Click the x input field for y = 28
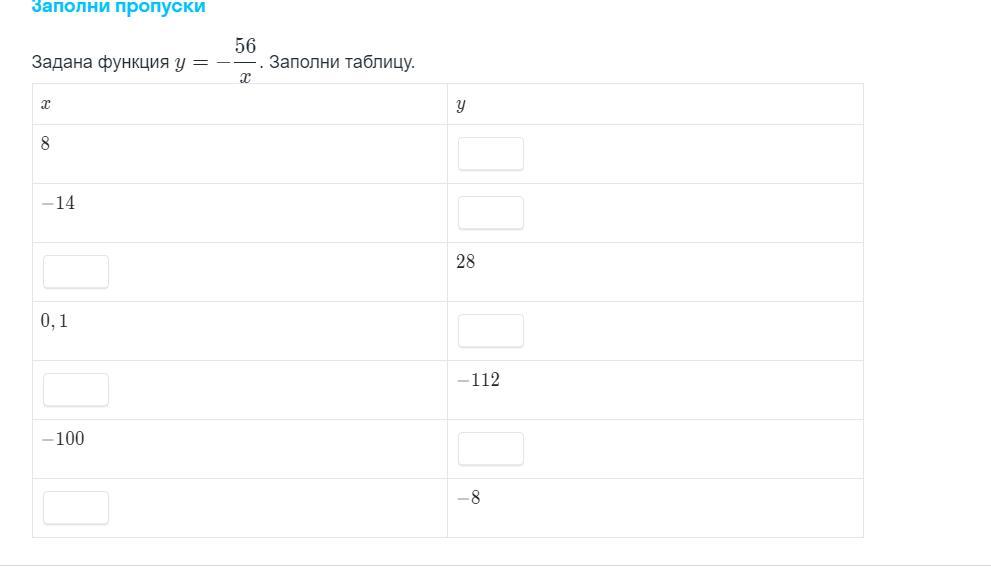991x576 pixels. (76, 272)
